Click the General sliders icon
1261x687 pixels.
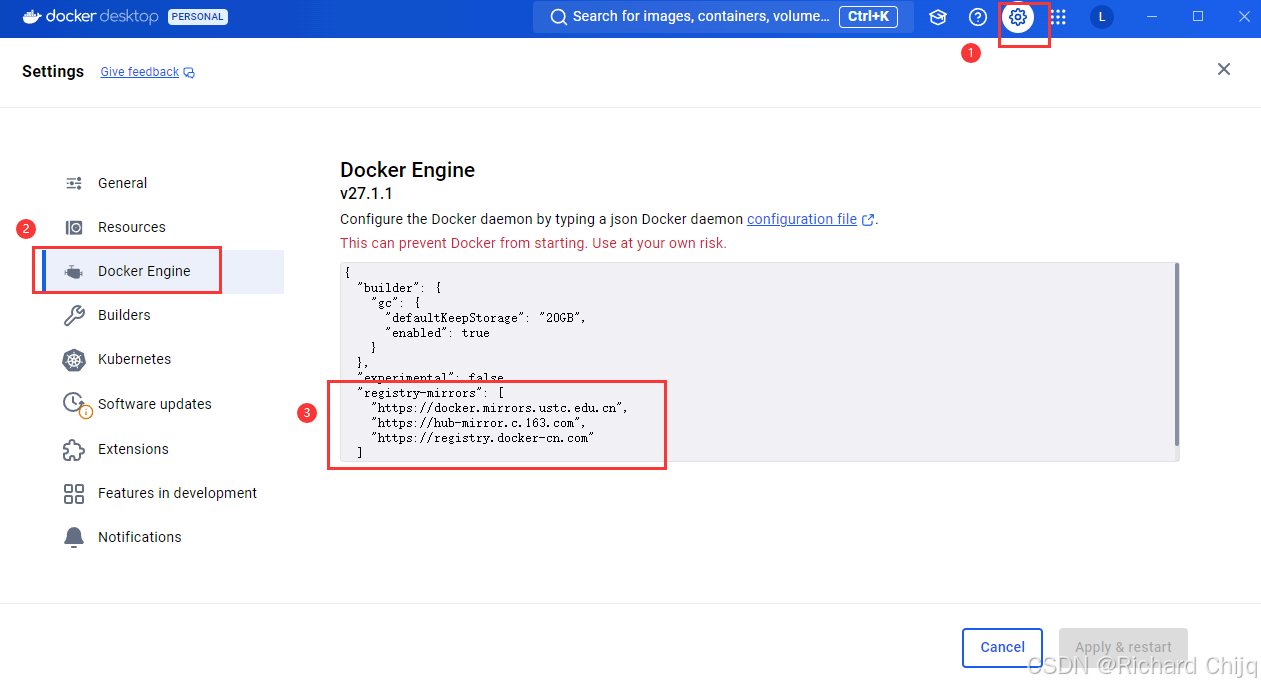pos(74,183)
